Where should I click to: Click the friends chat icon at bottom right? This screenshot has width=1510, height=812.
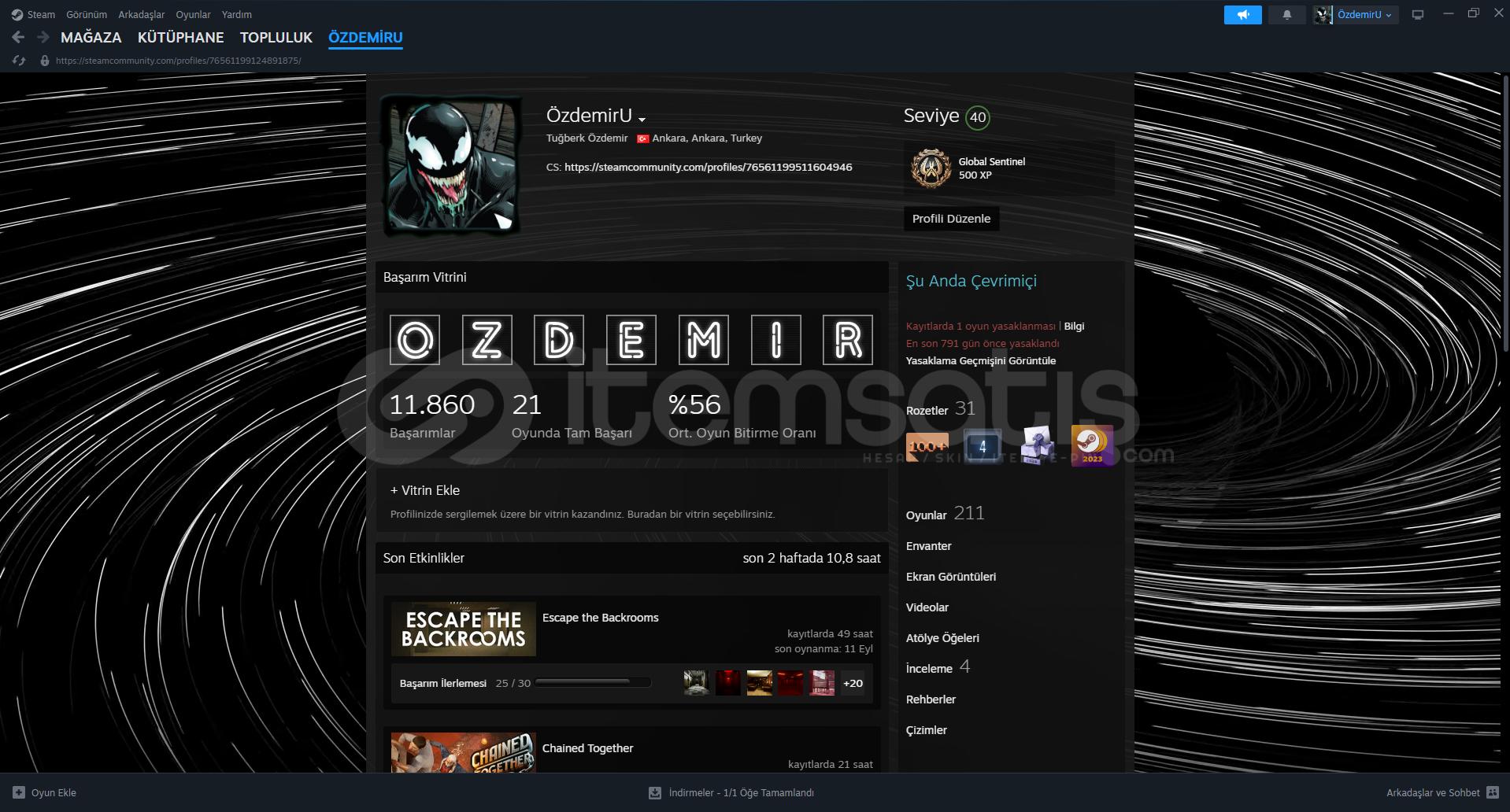point(1493,792)
